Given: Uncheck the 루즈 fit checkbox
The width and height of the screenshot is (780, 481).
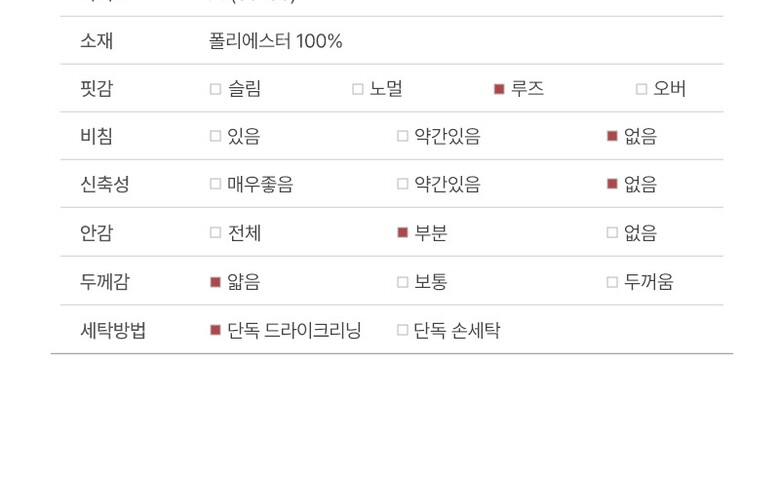Looking at the screenshot, I should [499, 89].
